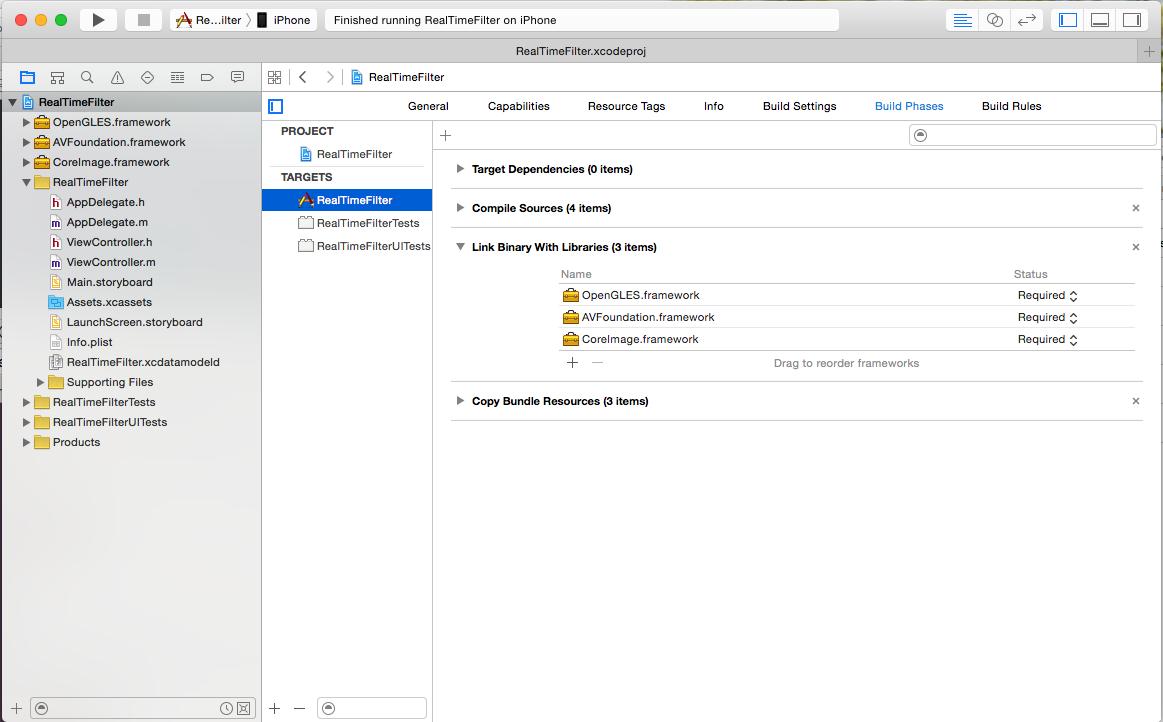Viewport: 1163px width, 722px height.
Task: Click the Run (play) button
Action: click(x=97, y=20)
